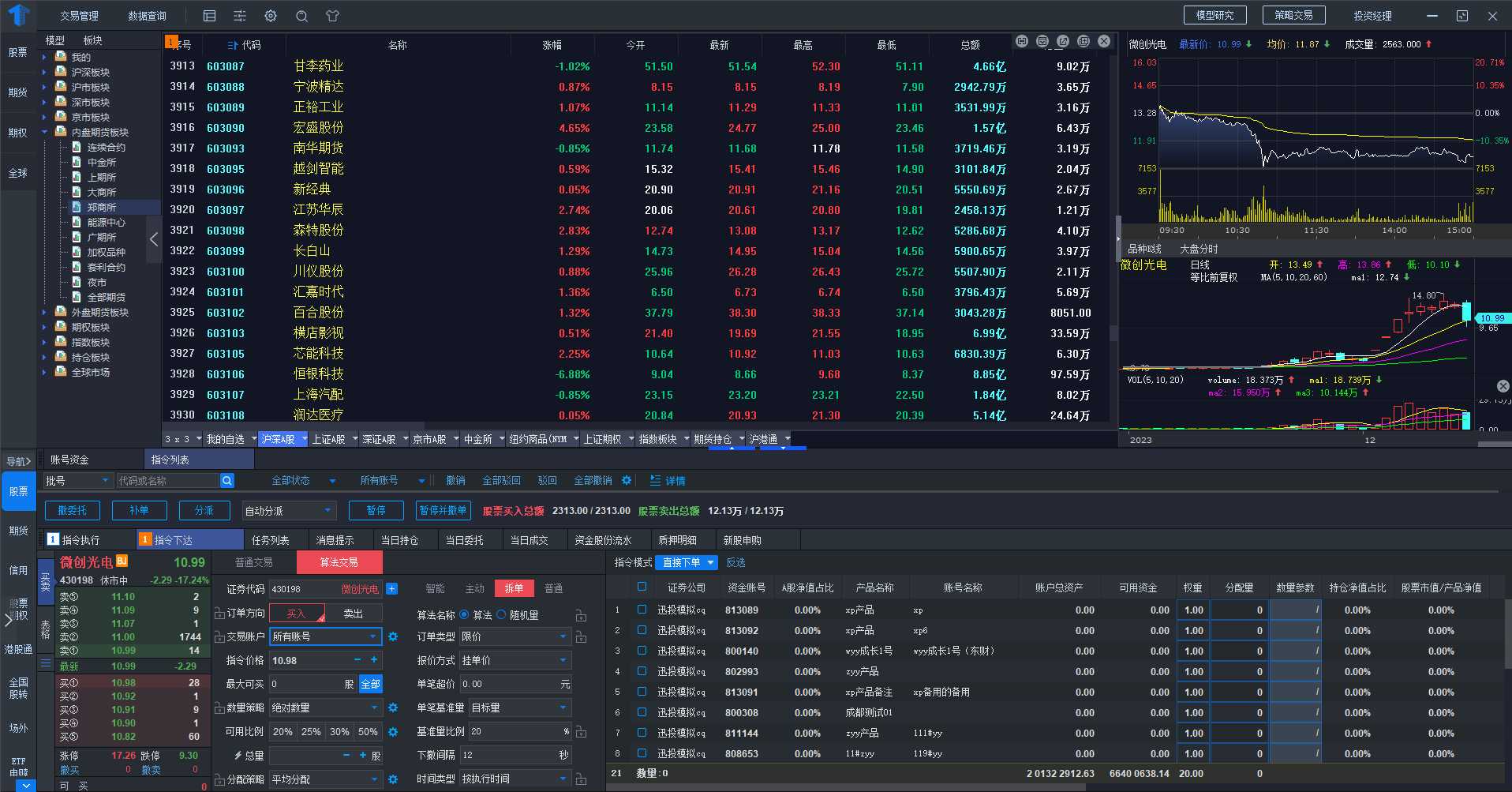
Task: Check the box for account 800140
Action: pyautogui.click(x=642, y=651)
